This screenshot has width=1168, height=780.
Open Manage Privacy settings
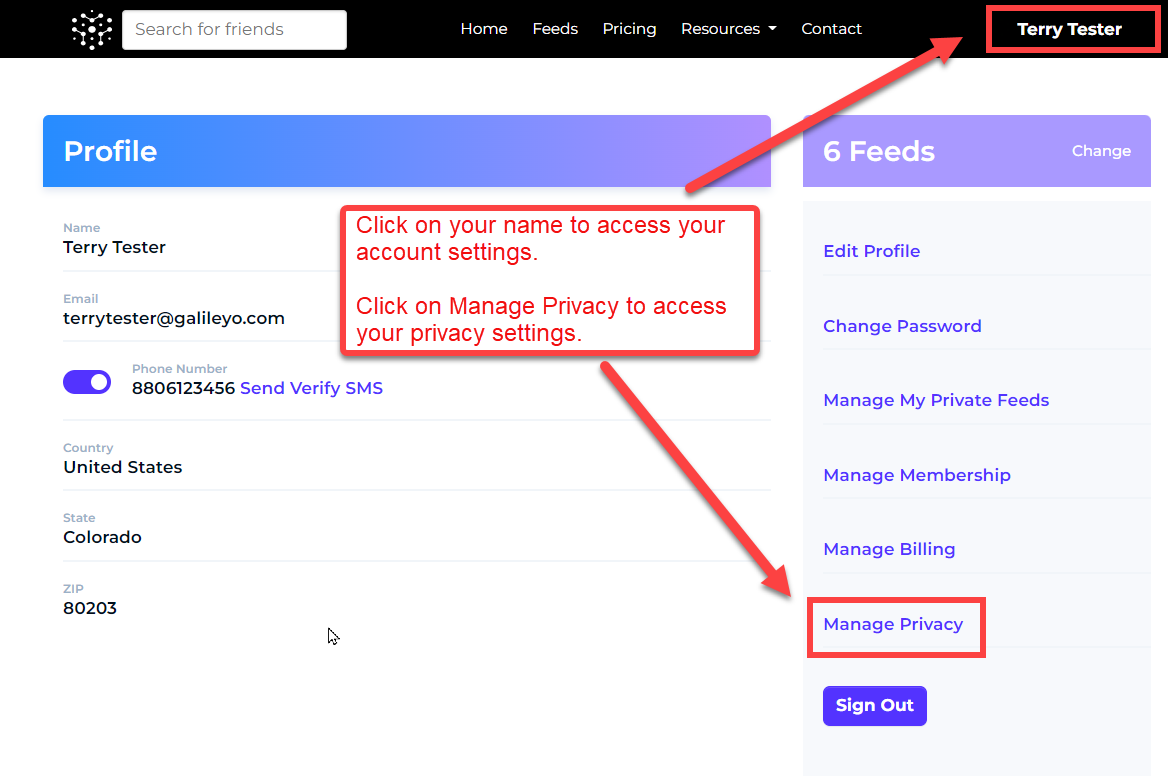(x=893, y=624)
